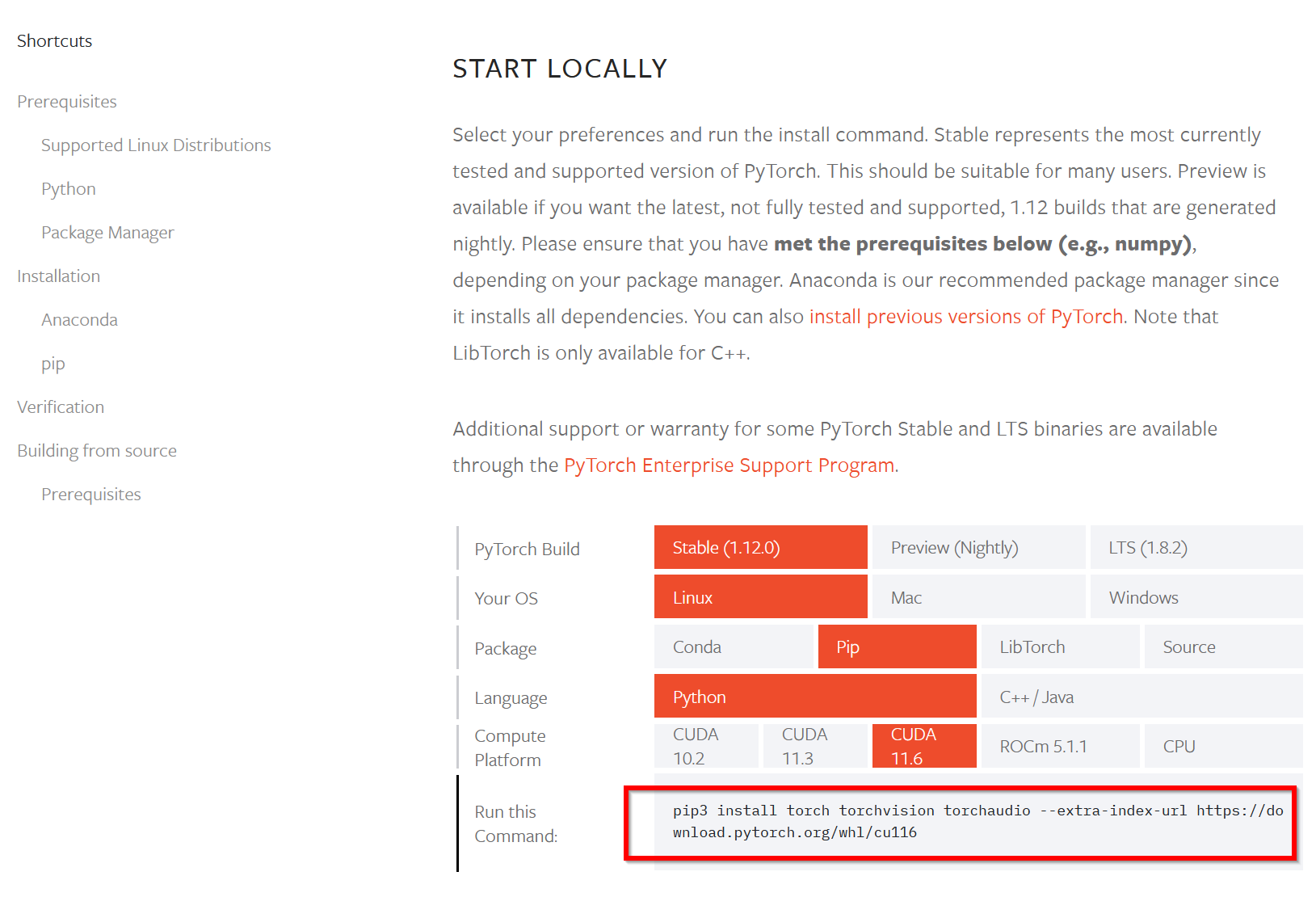This screenshot has width=1316, height=897.
Task: Click the Compute Platform row label
Action: coord(510,748)
